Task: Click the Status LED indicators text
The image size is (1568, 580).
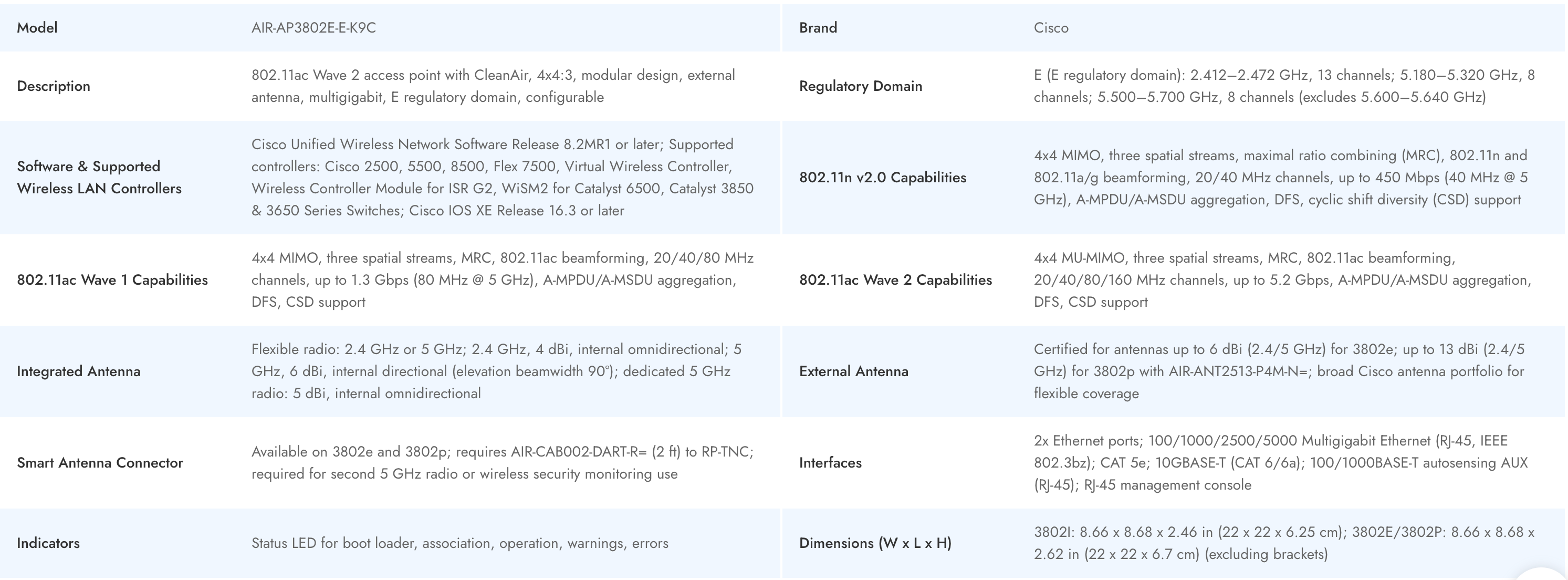Action: (459, 543)
